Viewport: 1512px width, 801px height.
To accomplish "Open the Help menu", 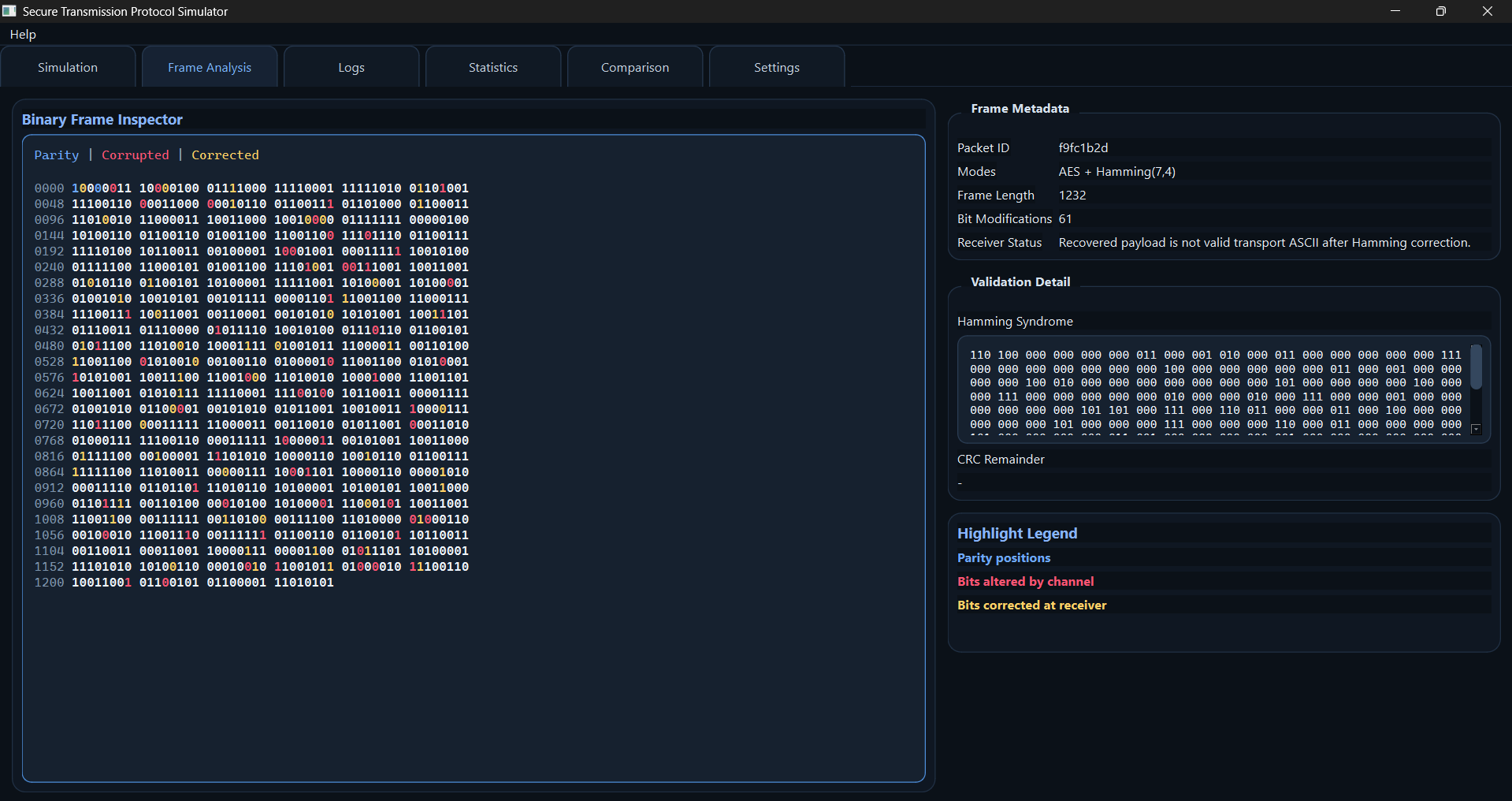I will click(23, 35).
